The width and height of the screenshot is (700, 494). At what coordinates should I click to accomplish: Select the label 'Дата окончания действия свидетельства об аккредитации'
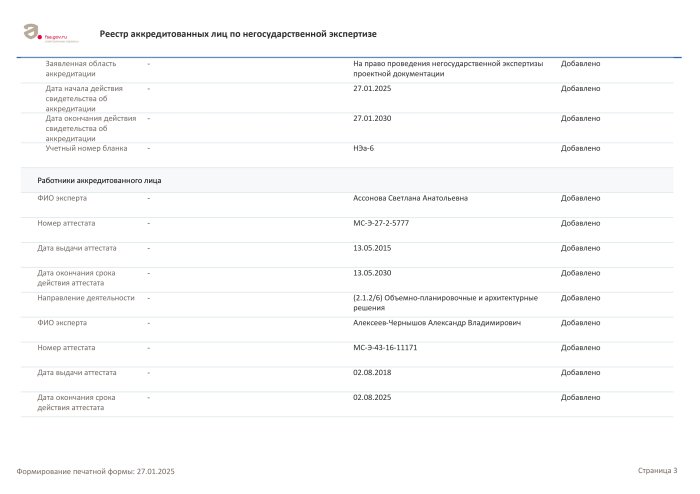click(x=91, y=128)
